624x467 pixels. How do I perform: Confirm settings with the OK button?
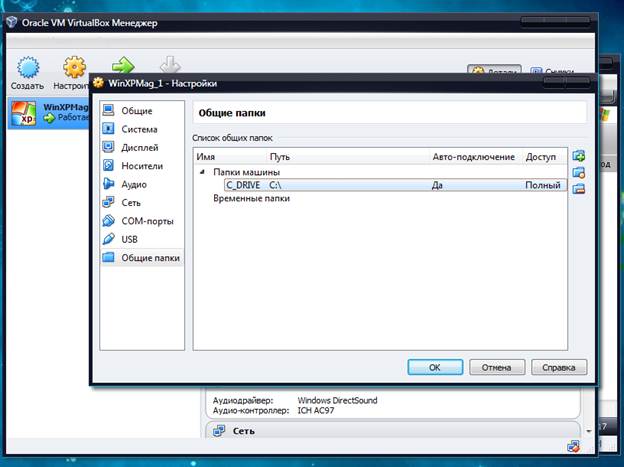(x=435, y=367)
